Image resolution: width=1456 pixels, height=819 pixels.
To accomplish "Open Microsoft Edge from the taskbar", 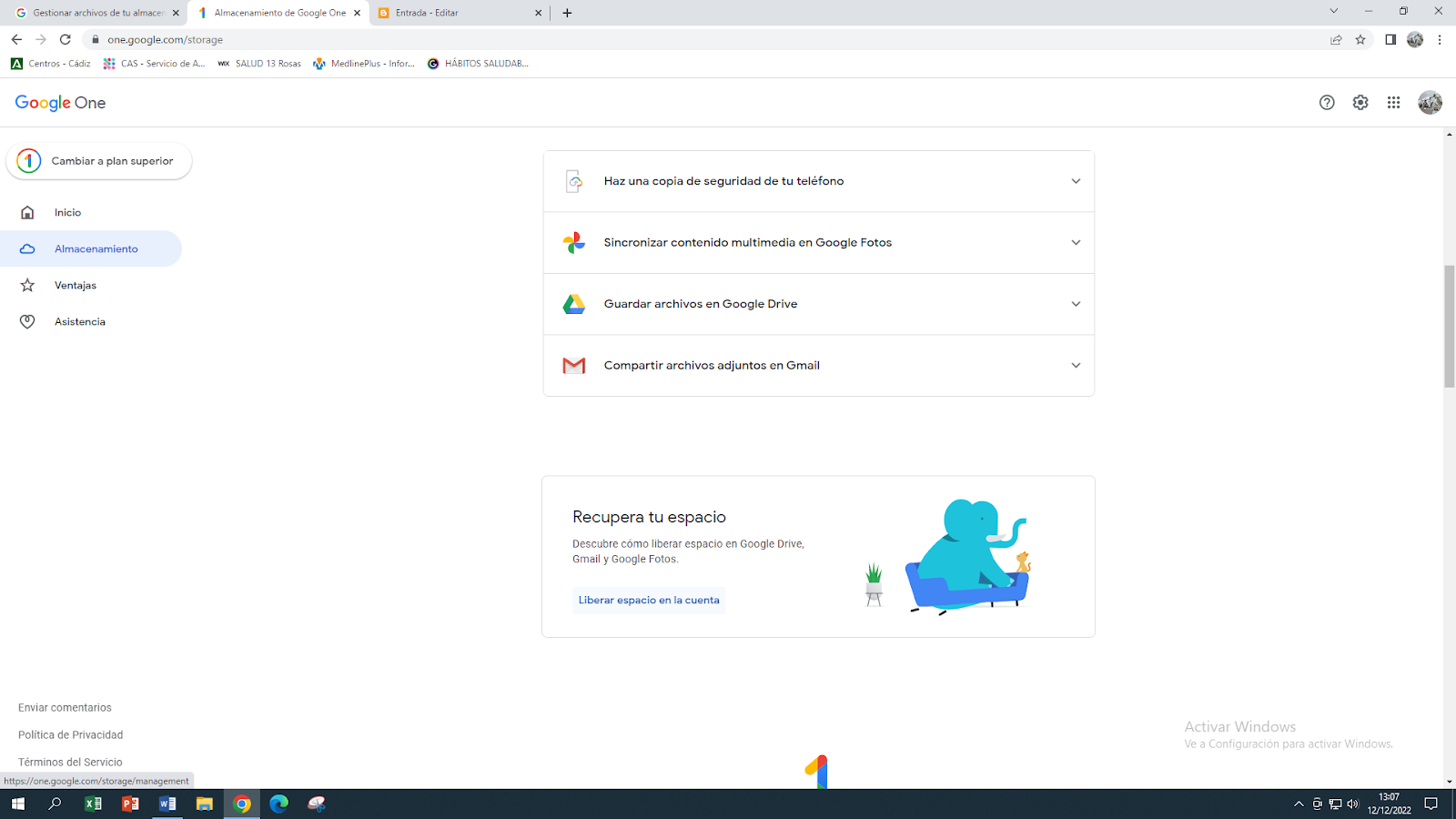I will [x=279, y=804].
